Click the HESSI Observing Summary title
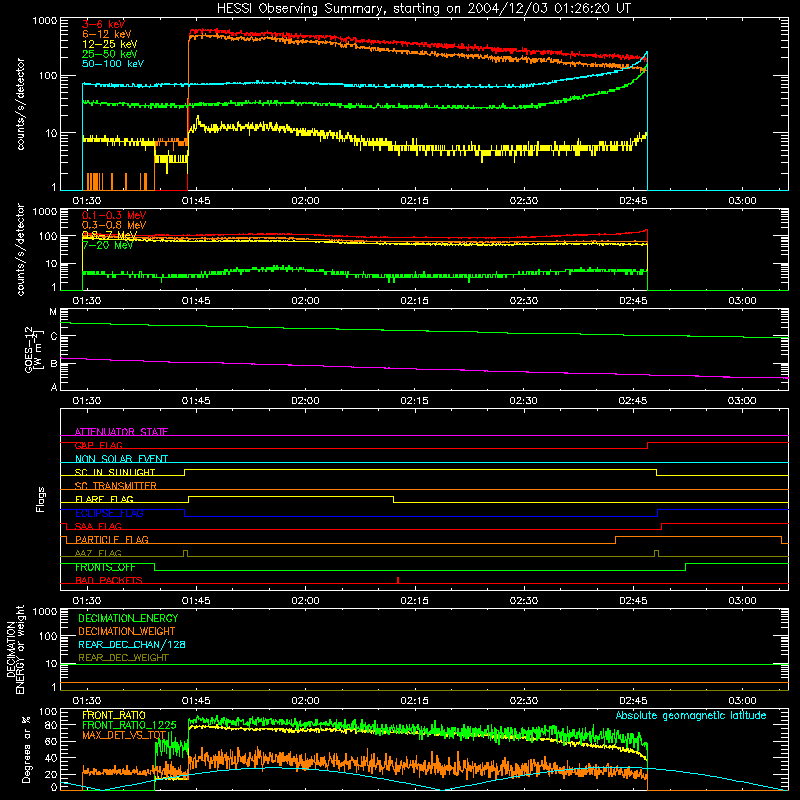Viewport: 800px width, 800px height. pos(423,9)
